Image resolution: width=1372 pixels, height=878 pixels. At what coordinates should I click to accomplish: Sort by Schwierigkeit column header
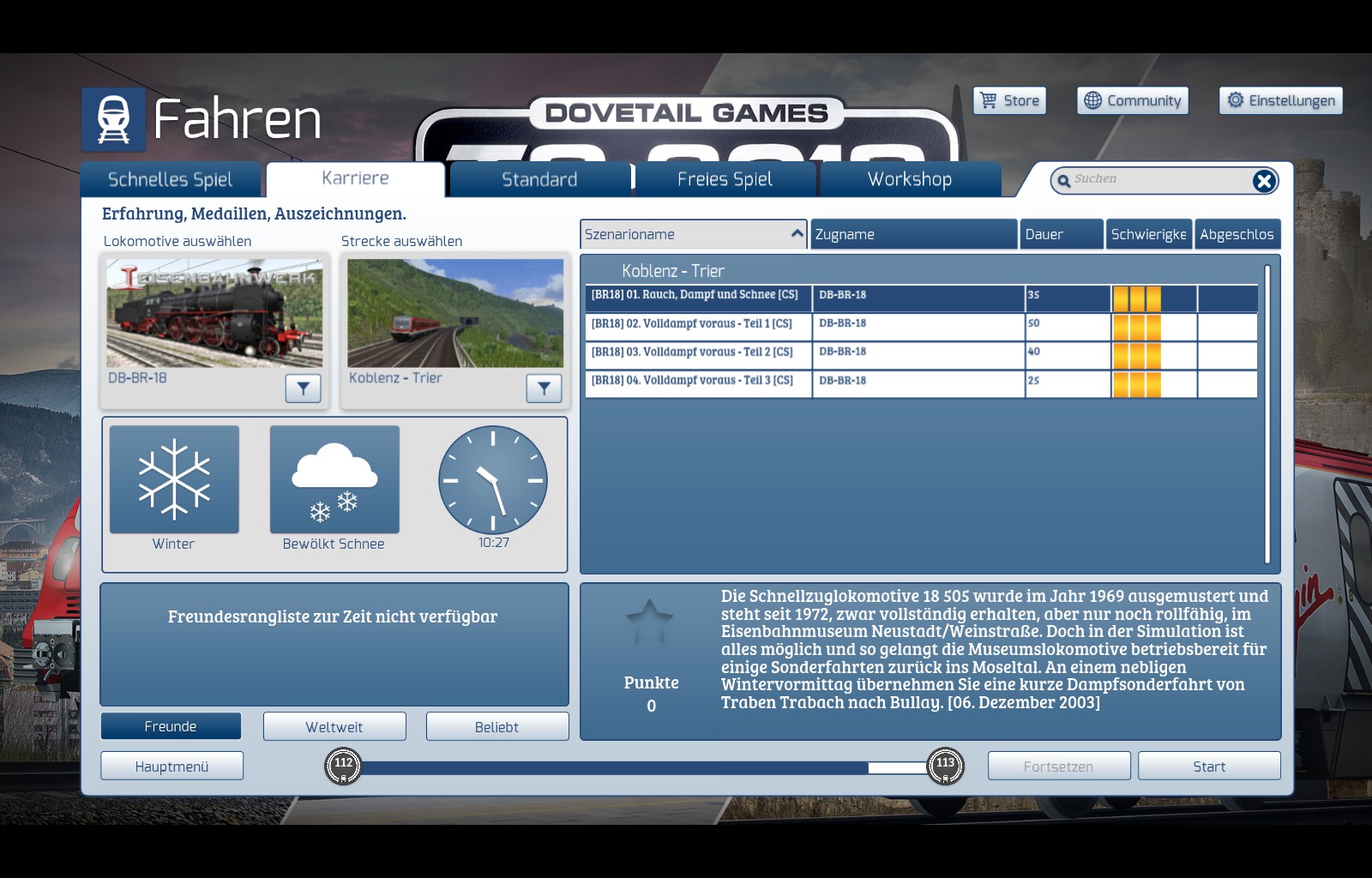click(1149, 234)
